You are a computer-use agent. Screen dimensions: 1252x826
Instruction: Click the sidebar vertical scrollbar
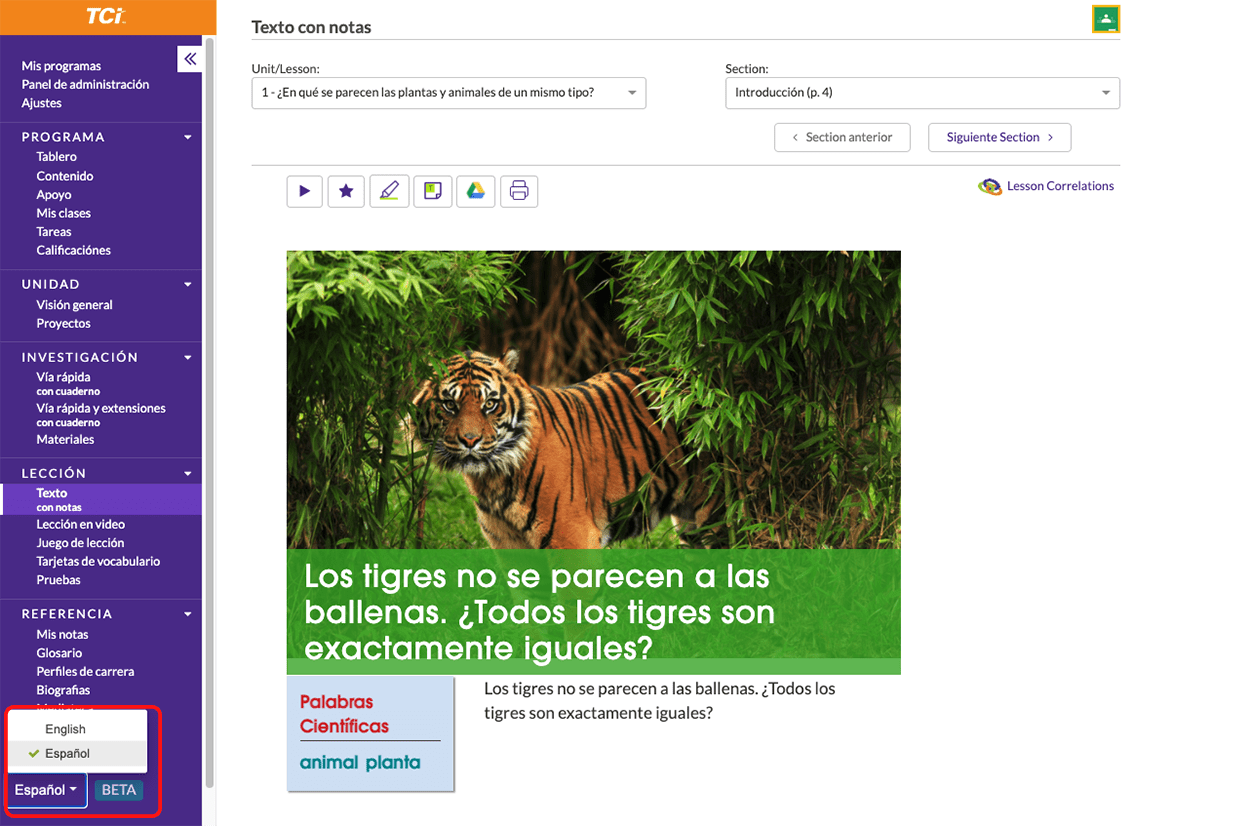point(209,400)
